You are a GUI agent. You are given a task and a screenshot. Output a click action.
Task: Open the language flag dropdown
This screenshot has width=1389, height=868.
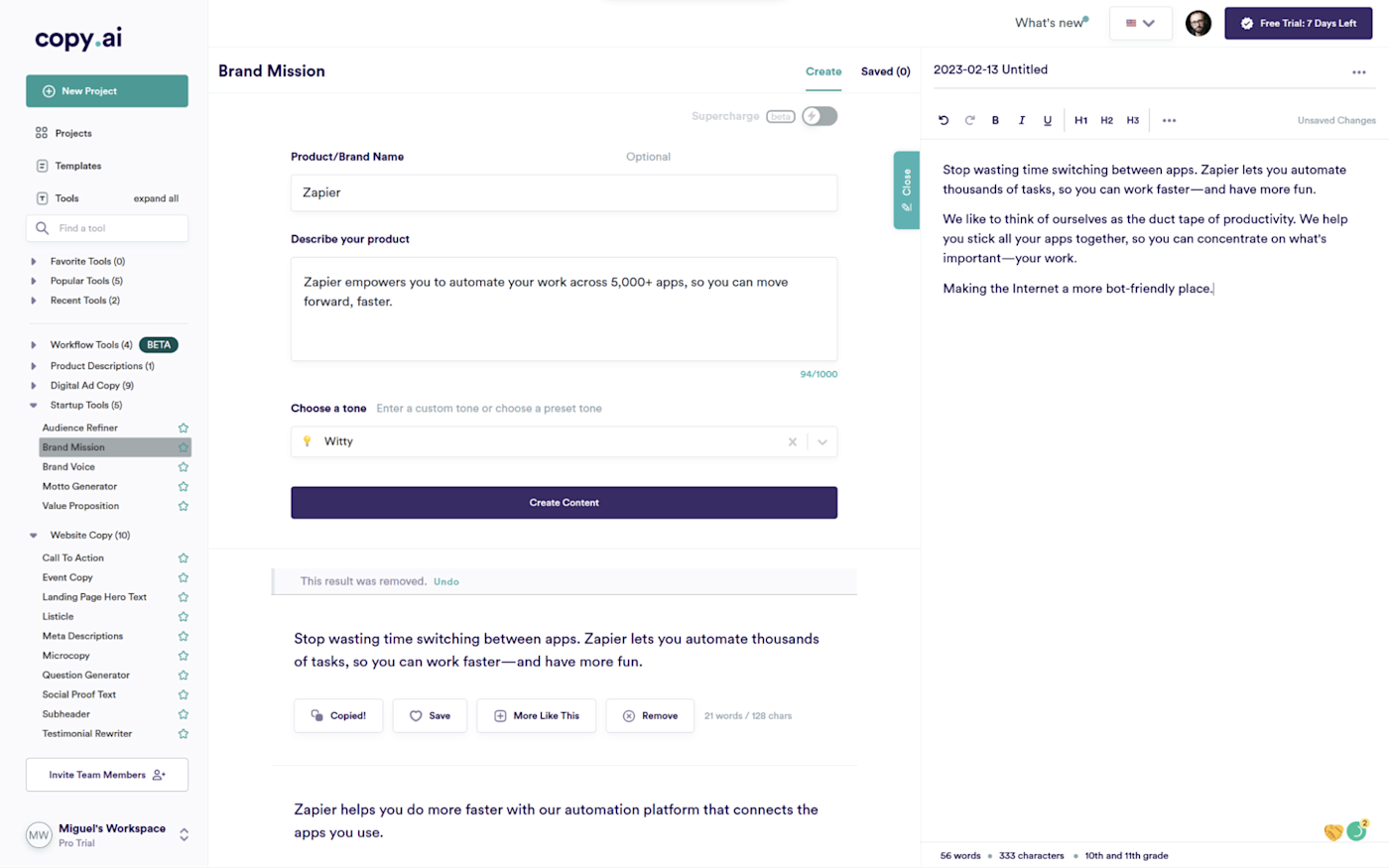tap(1141, 23)
